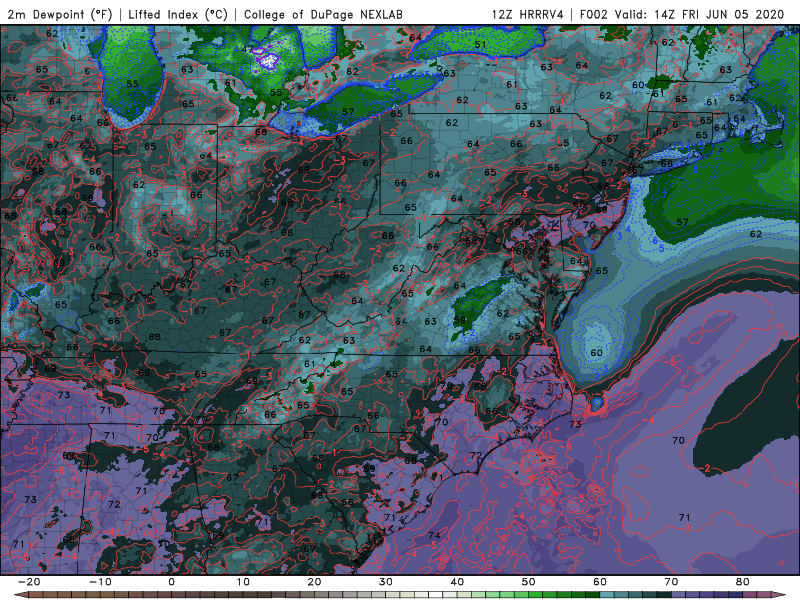Viewport: 800px width, 600px height.
Task: Click the '12Z HRRRV4' model run label
Action: pyautogui.click(x=528, y=14)
